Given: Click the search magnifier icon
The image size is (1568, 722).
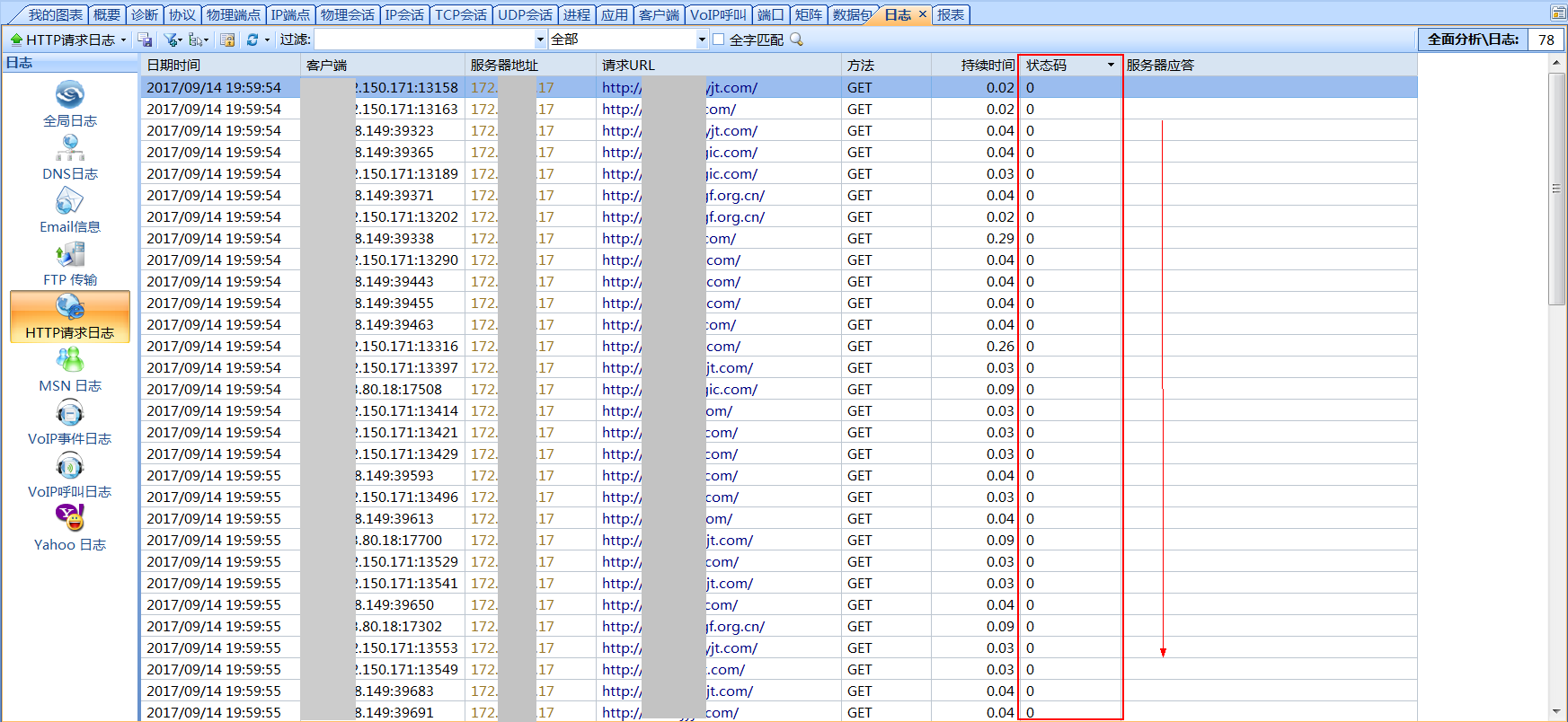Looking at the screenshot, I should click(x=796, y=40).
